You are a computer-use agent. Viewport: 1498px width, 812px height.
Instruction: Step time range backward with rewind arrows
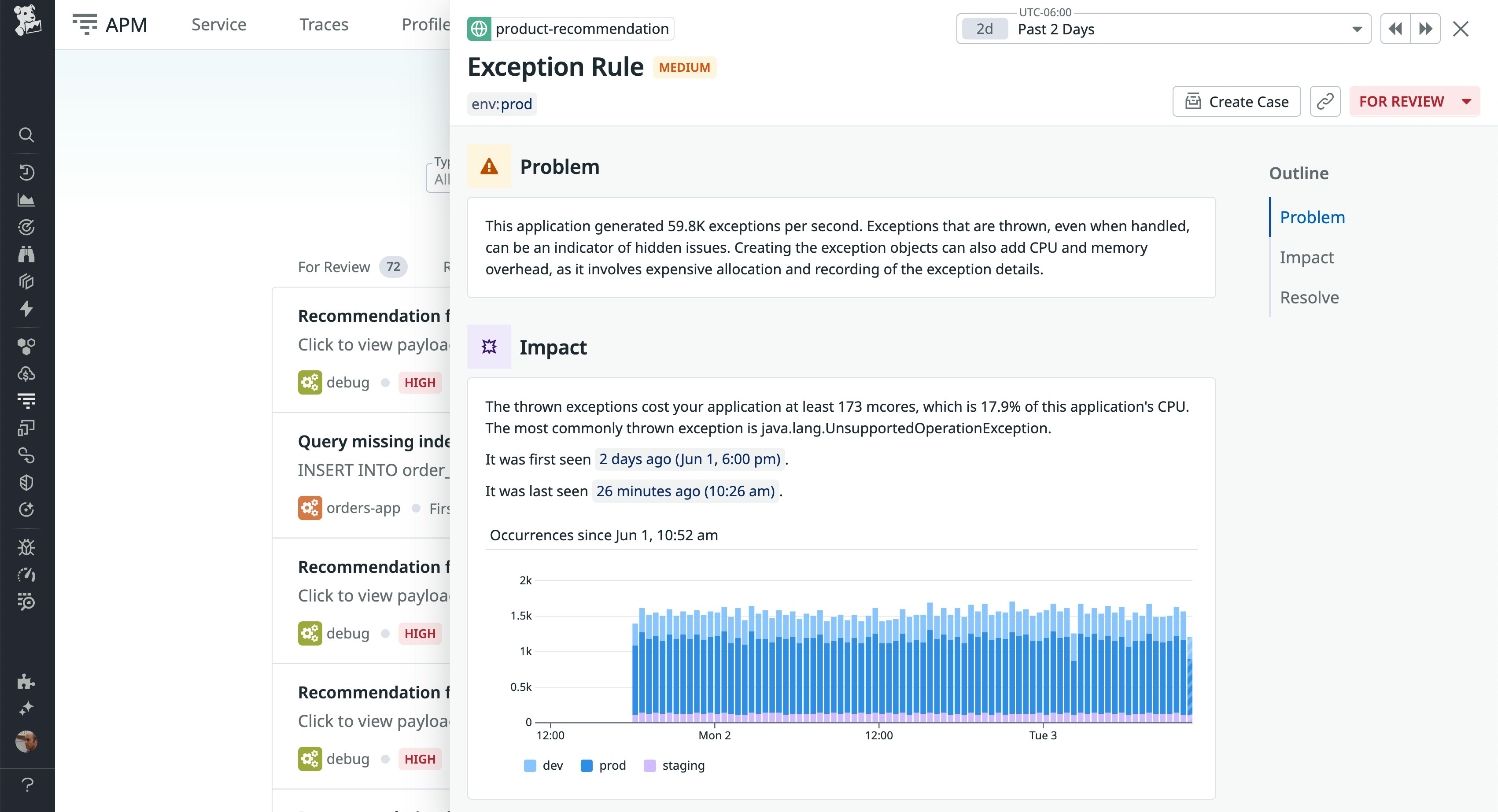1395,29
